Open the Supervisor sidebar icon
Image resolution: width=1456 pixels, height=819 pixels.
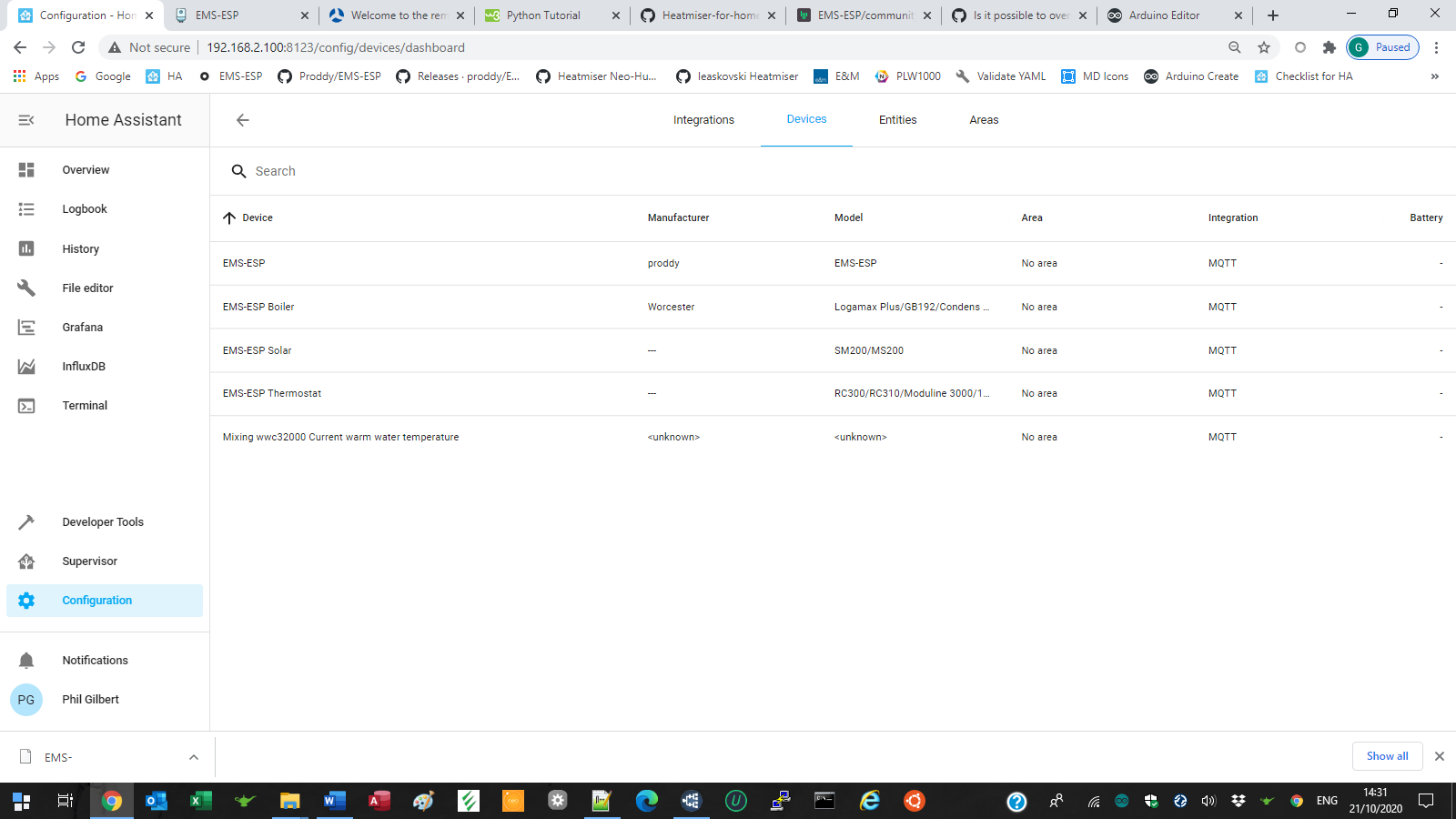[x=26, y=561]
